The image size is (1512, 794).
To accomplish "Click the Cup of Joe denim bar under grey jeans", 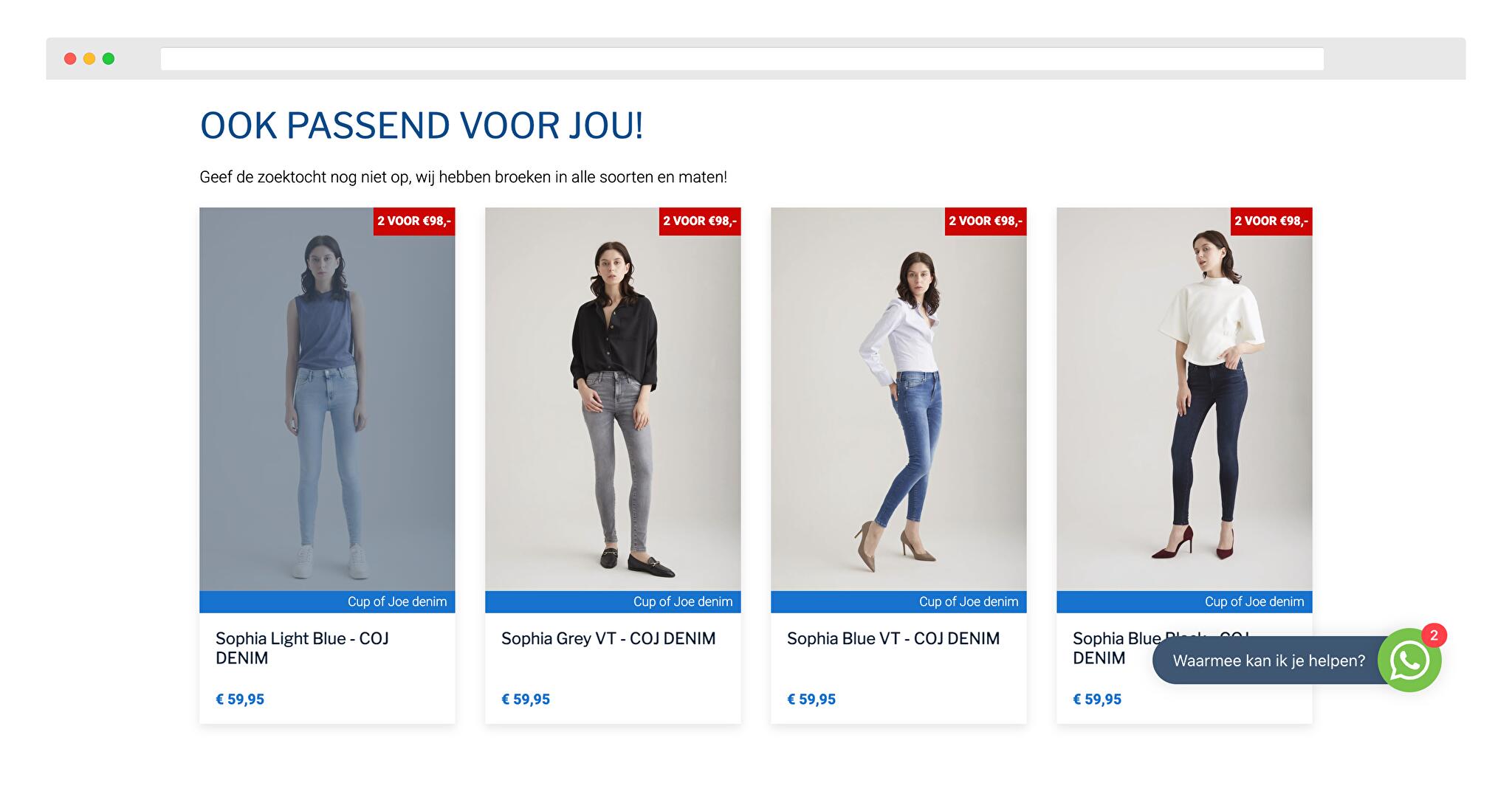I will [613, 602].
